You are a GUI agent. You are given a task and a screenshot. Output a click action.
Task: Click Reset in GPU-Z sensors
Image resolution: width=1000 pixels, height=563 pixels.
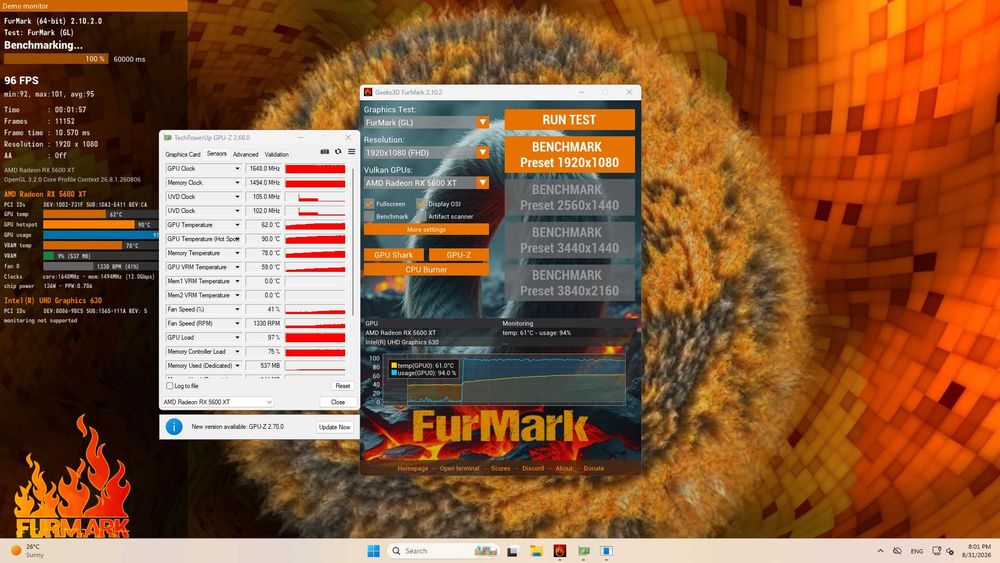point(342,386)
